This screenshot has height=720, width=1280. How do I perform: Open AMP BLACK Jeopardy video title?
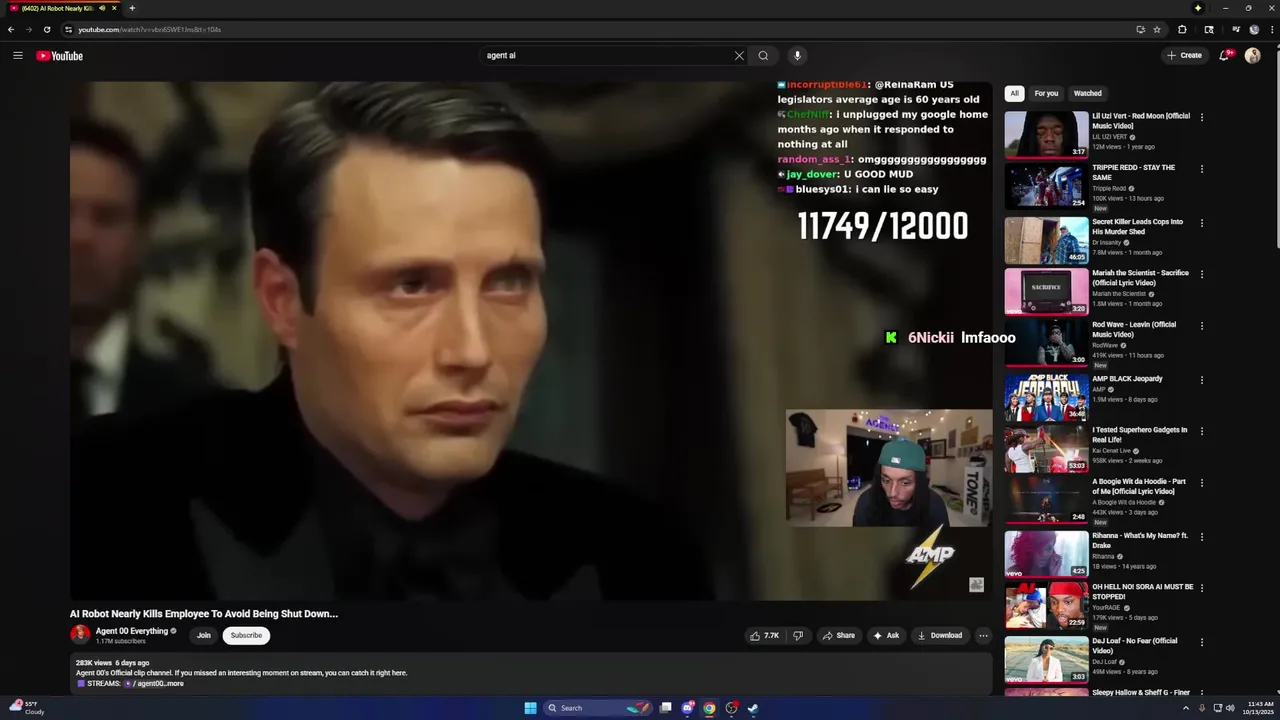(1127, 379)
